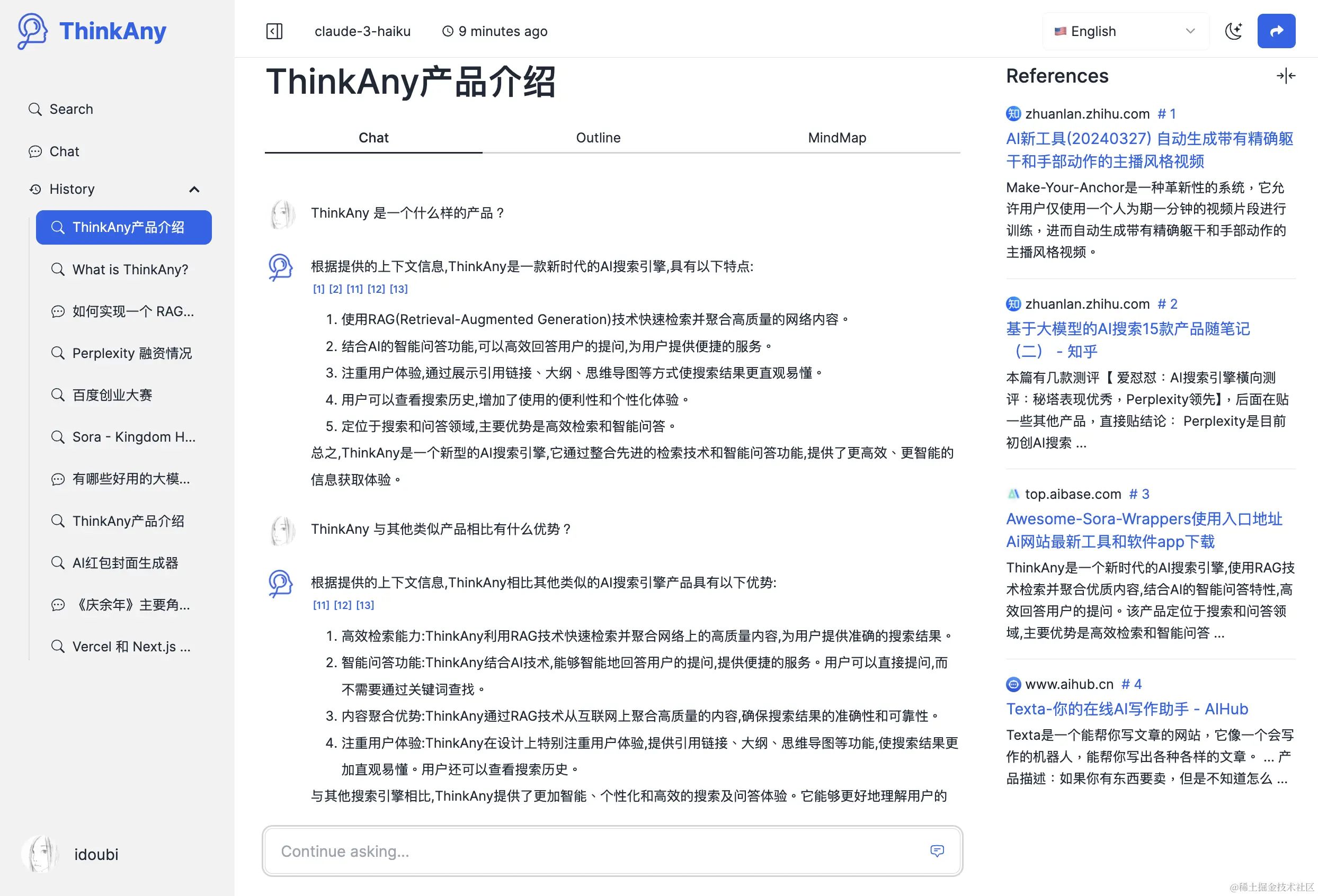Image resolution: width=1318 pixels, height=896 pixels.
Task: Open Chat from the sidebar
Action: click(64, 151)
